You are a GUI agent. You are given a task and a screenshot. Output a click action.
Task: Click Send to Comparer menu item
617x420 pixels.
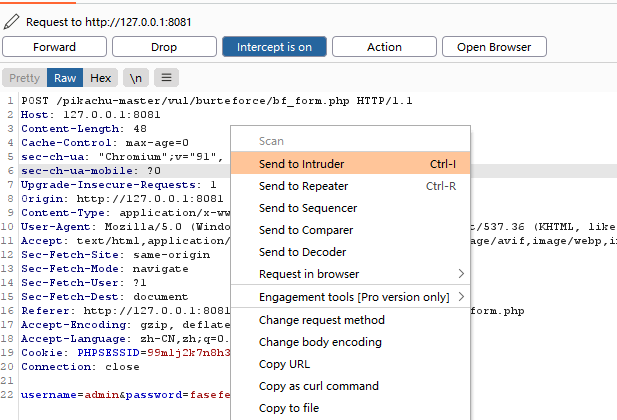(x=306, y=230)
